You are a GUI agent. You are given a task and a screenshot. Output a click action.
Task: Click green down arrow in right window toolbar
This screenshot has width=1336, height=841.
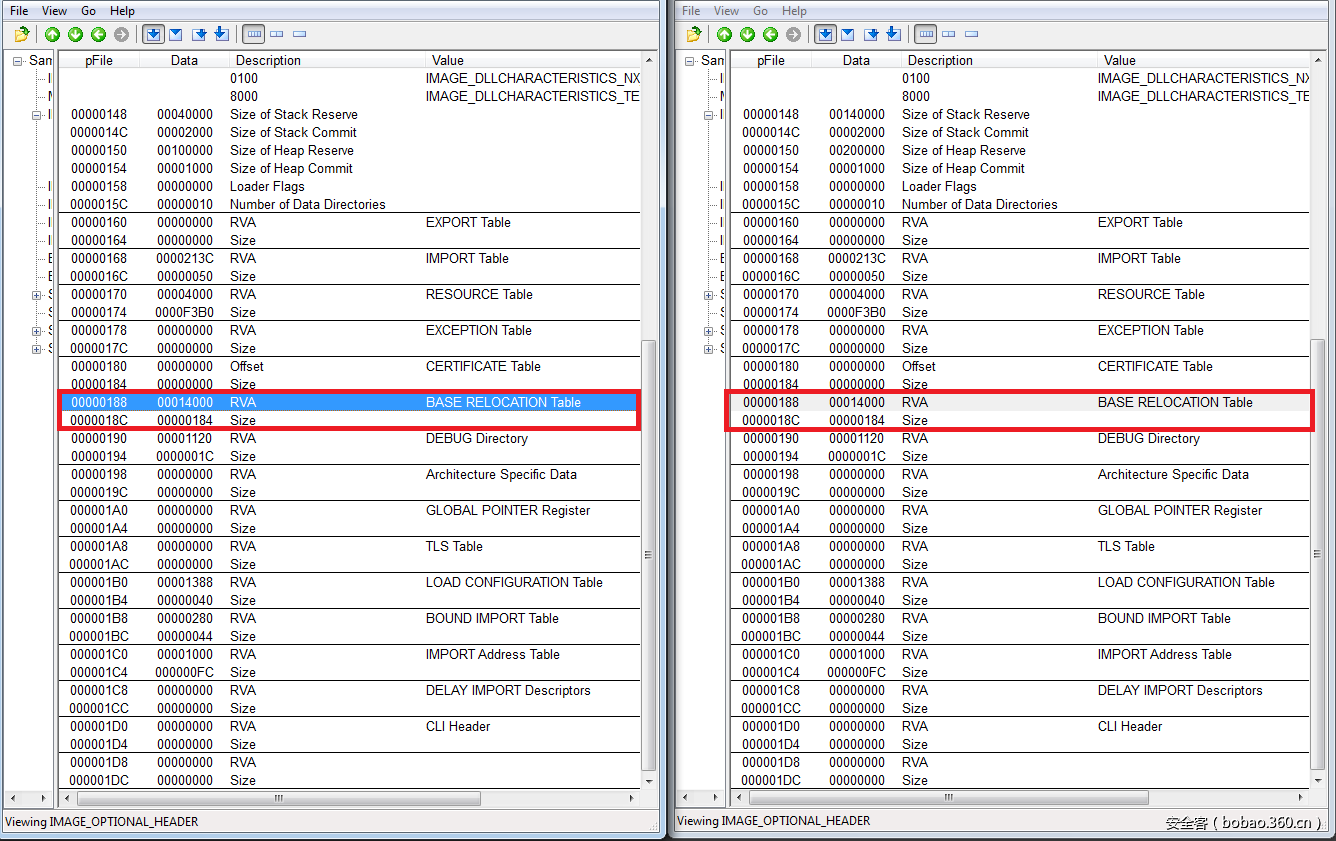pyautogui.click(x=747, y=35)
